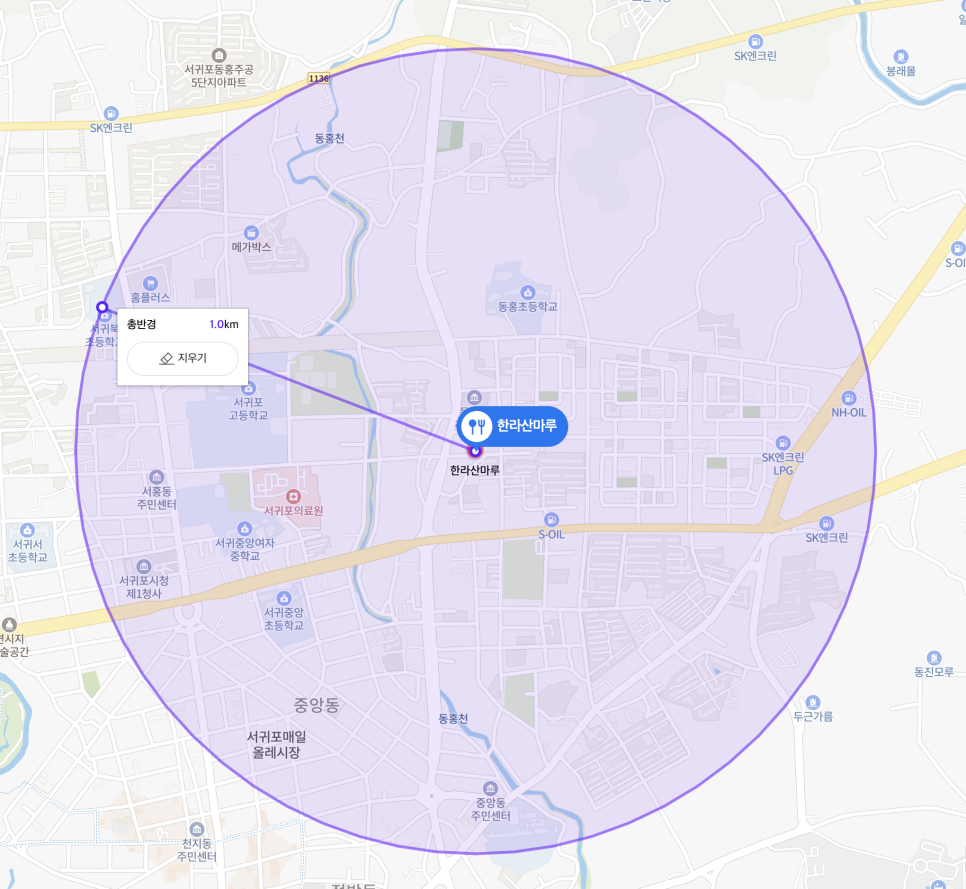
Task: Select the 서귀중앙여자 중학교 icon
Action: click(x=245, y=529)
